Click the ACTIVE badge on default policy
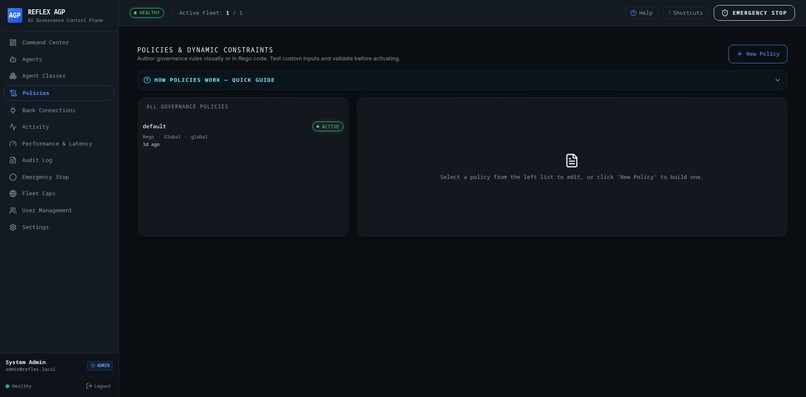Viewport: 806px width, 397px height. [x=328, y=127]
